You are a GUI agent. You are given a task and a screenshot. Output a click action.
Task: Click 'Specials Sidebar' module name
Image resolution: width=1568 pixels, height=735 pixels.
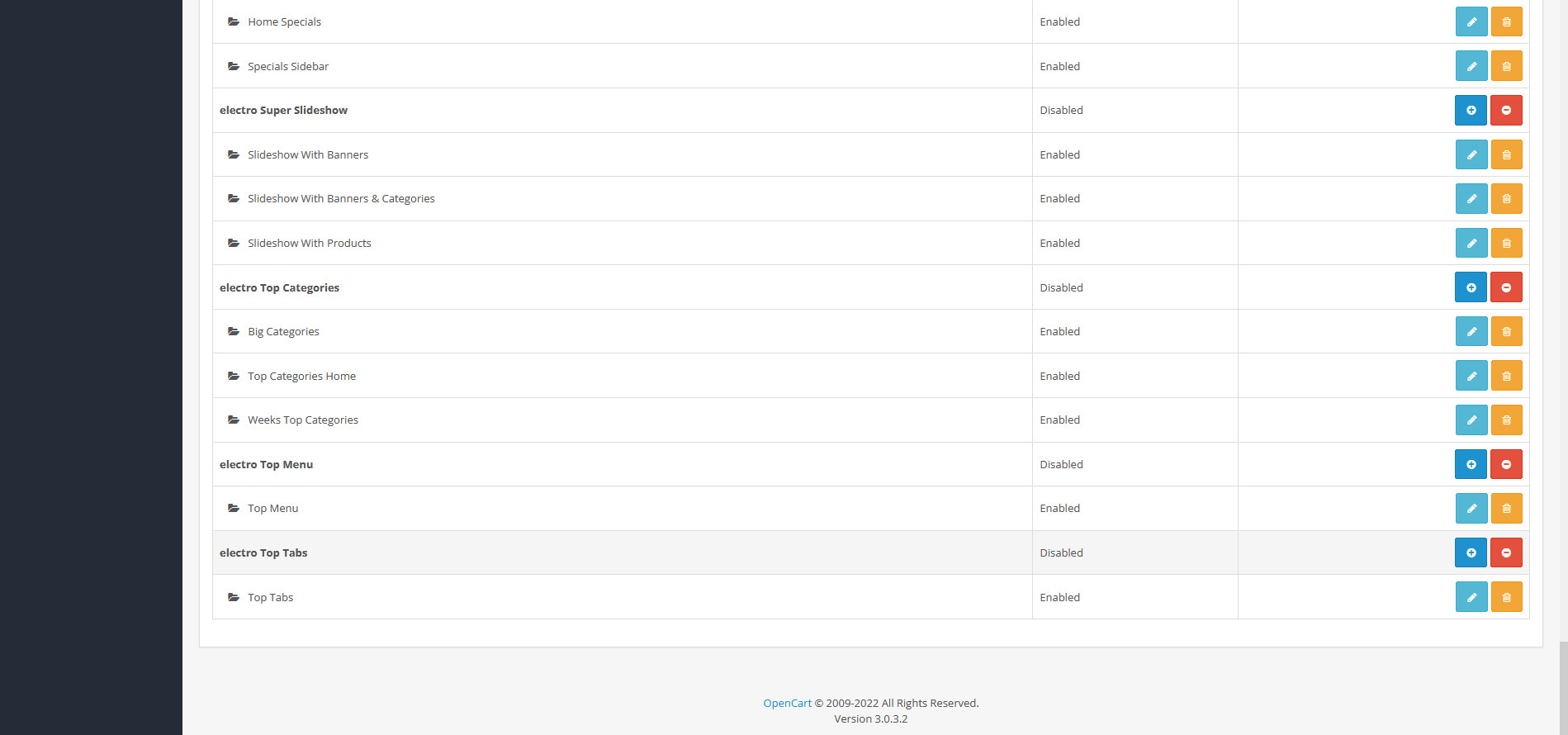pyautogui.click(x=288, y=66)
